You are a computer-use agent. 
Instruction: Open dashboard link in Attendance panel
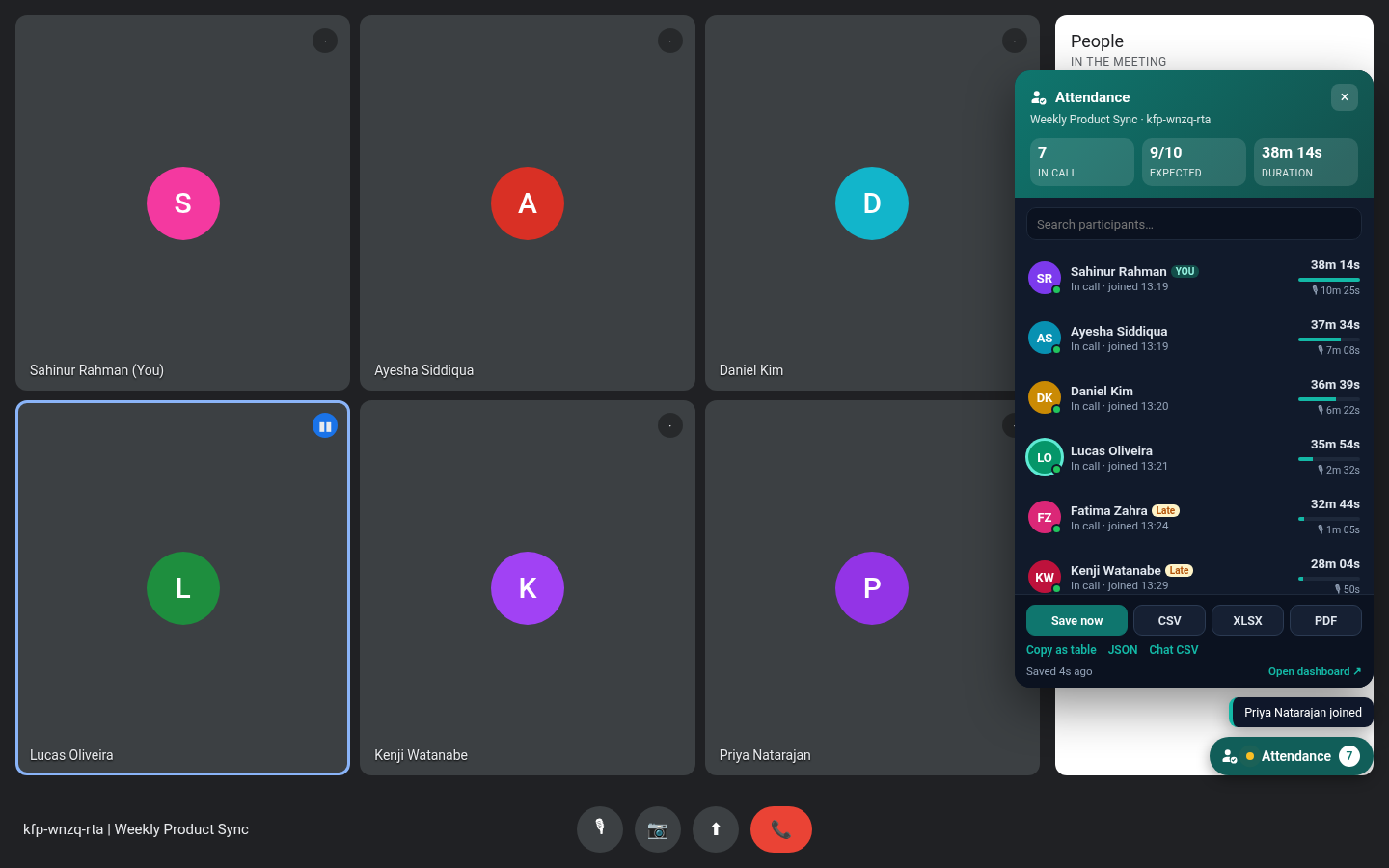click(x=1315, y=671)
